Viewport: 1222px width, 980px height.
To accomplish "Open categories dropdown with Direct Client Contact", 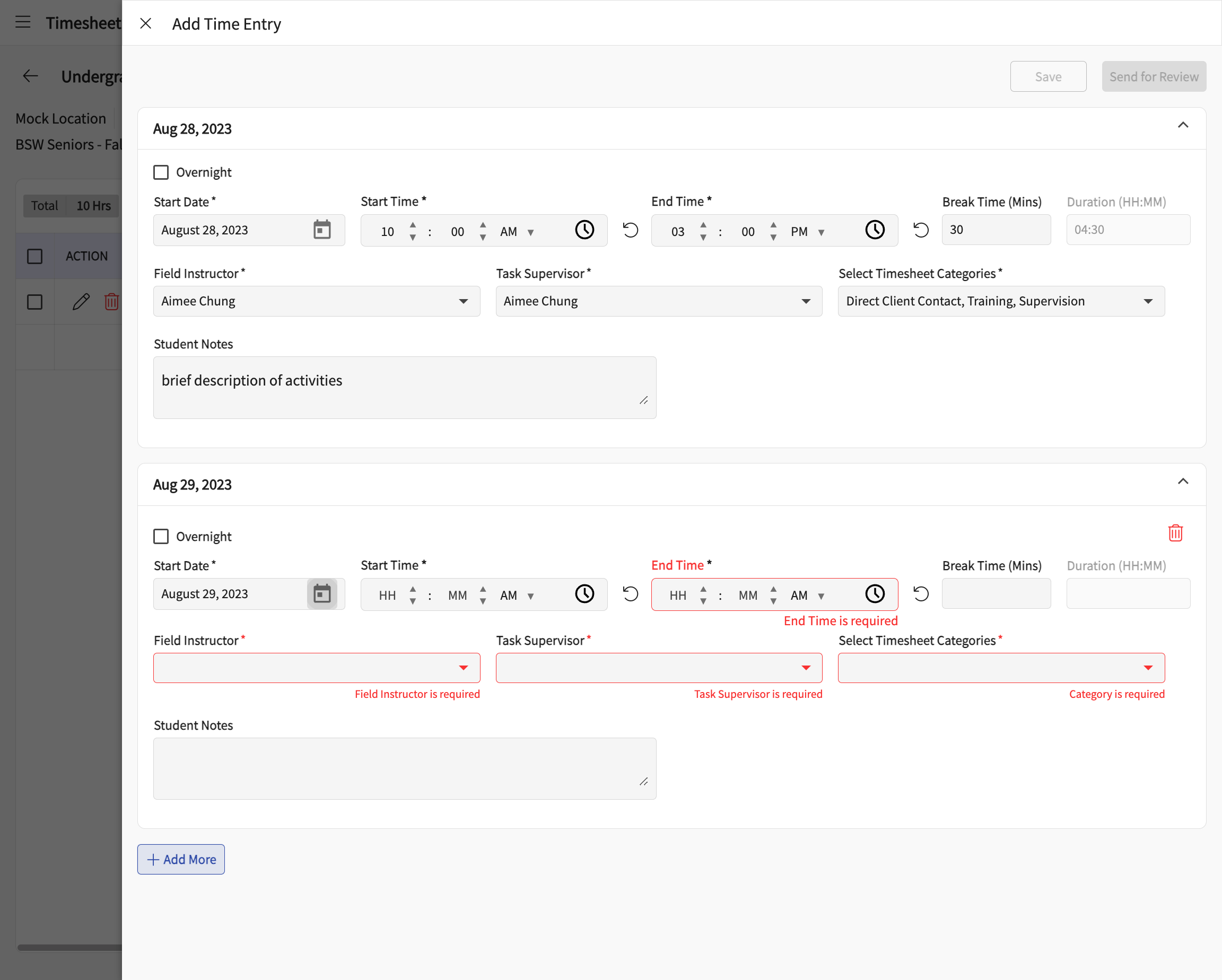I will (x=1001, y=301).
